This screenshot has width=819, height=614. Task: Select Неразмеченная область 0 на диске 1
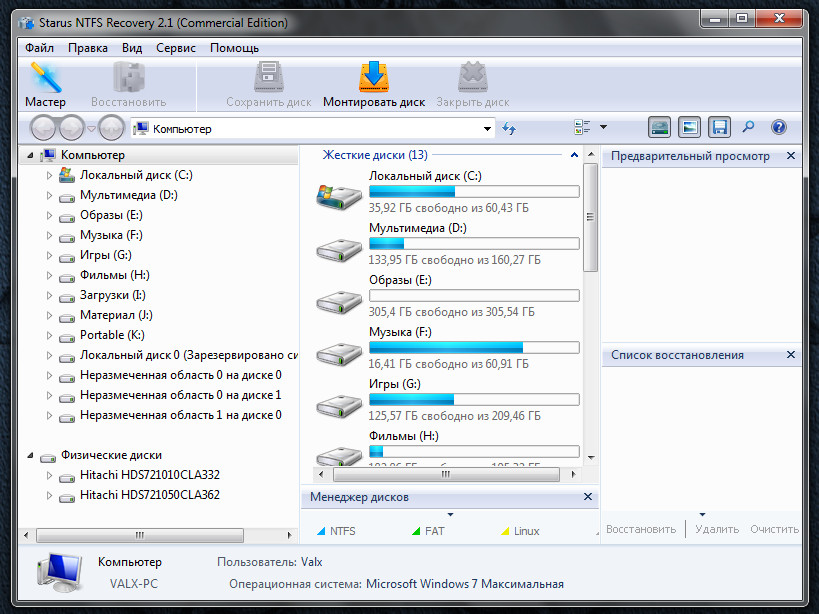point(181,395)
